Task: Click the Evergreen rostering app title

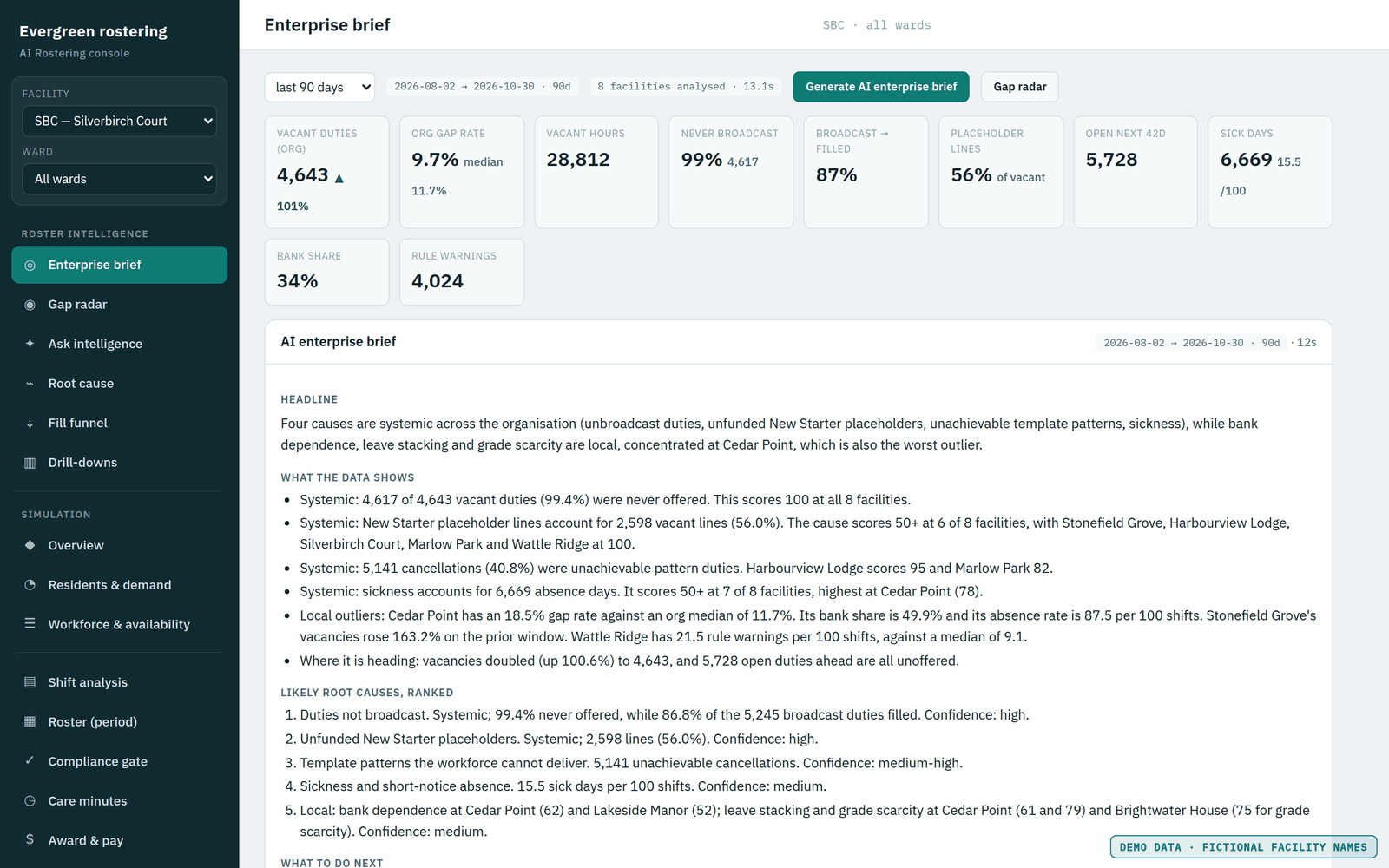Action: (94, 31)
